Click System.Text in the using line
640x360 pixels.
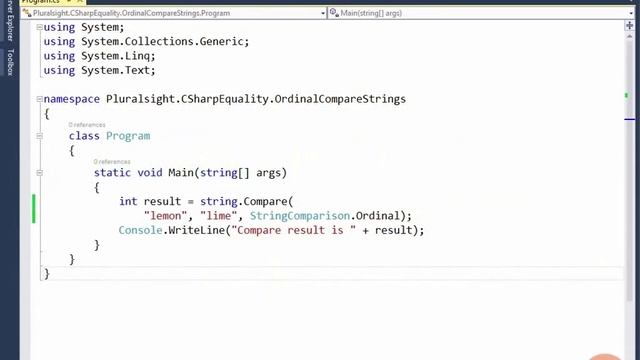click(x=115, y=70)
